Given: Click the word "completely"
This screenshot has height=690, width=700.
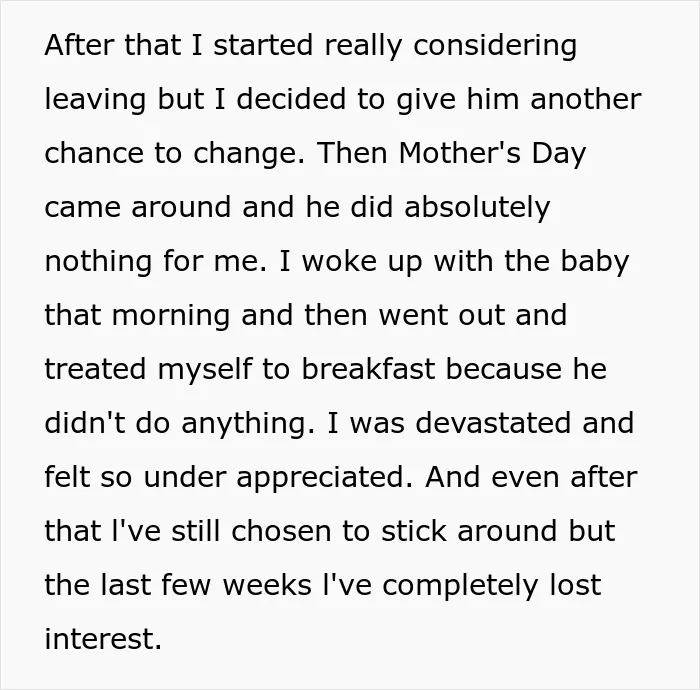Looking at the screenshot, I should (460, 586).
